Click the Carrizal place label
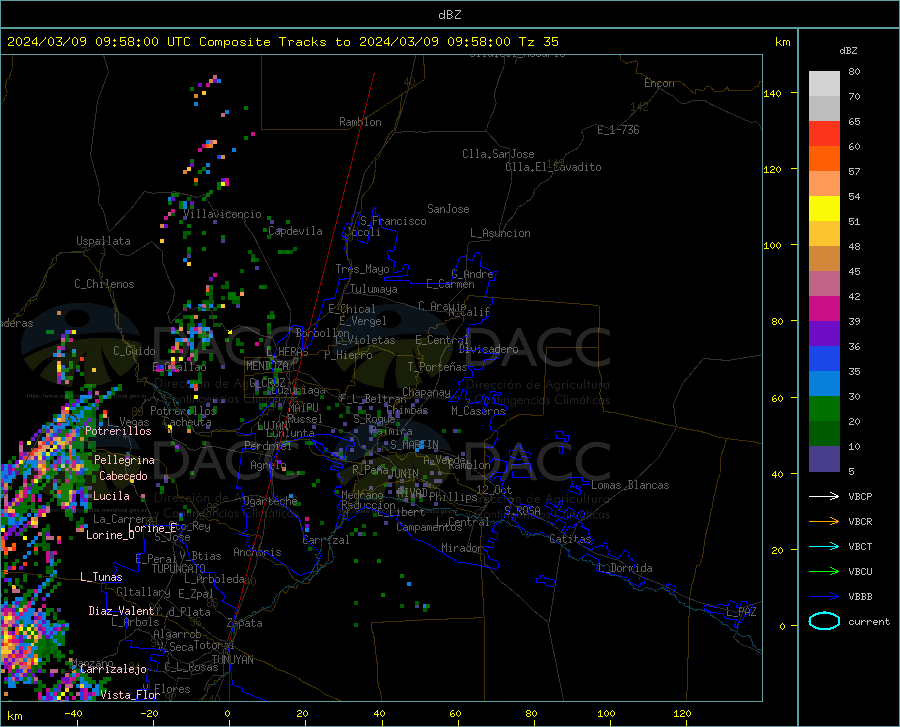Screen dimensions: 900x727 tap(325, 540)
